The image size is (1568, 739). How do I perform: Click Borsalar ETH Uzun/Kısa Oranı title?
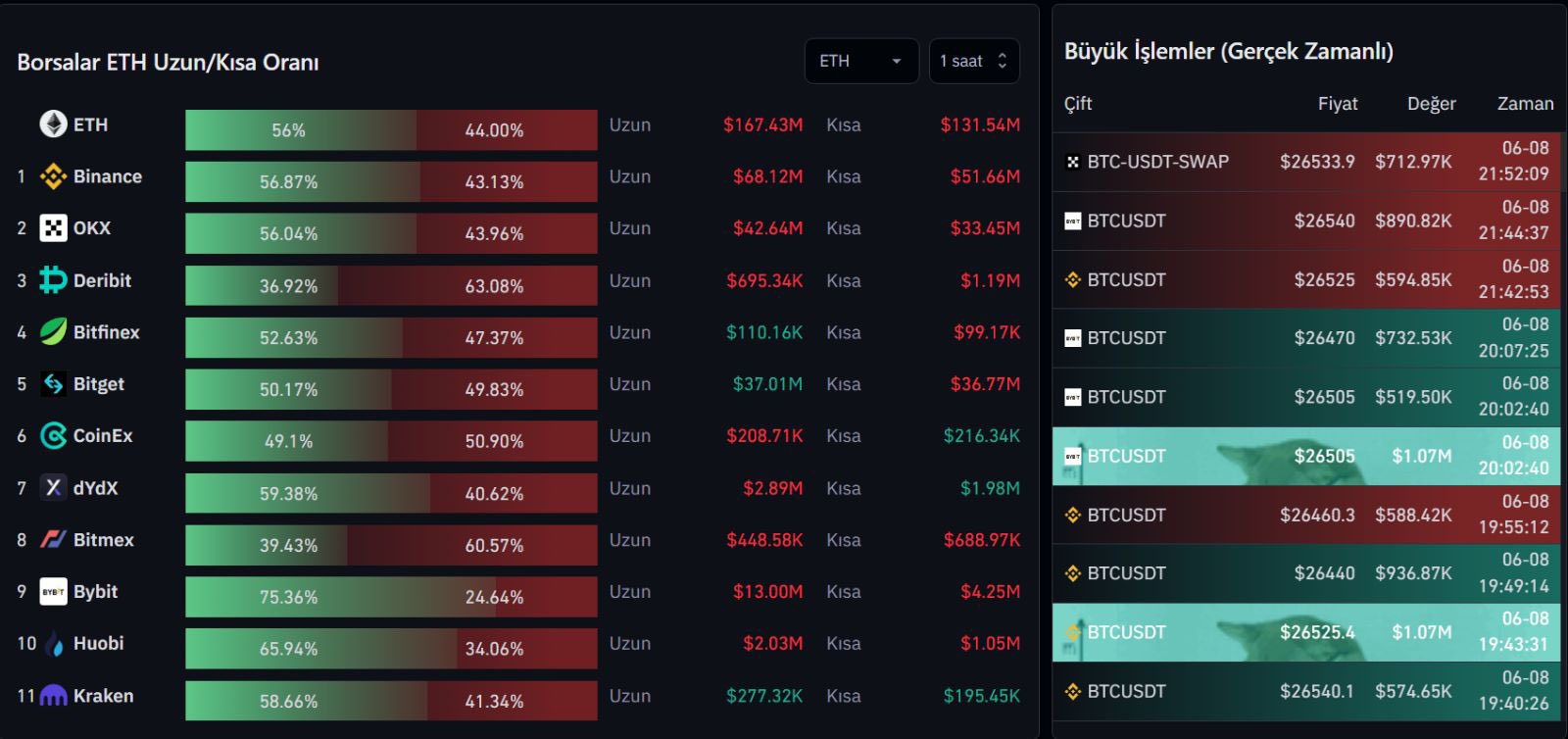coord(168,62)
